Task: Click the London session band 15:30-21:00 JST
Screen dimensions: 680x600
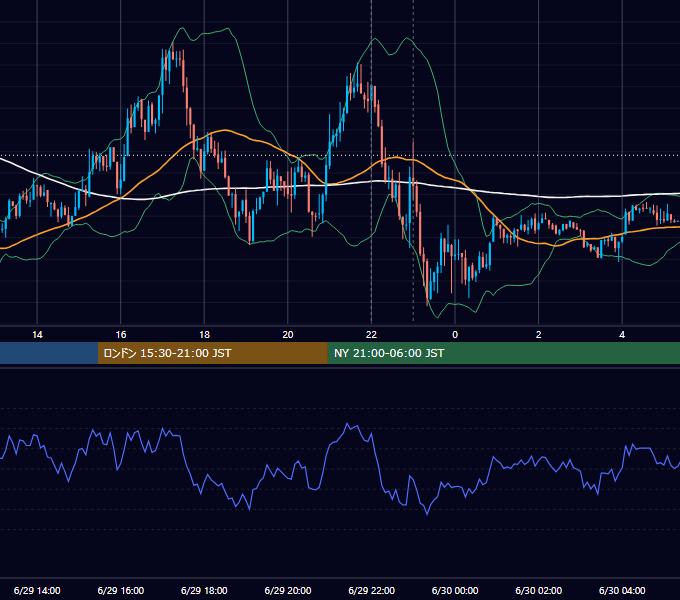Action: (212, 353)
